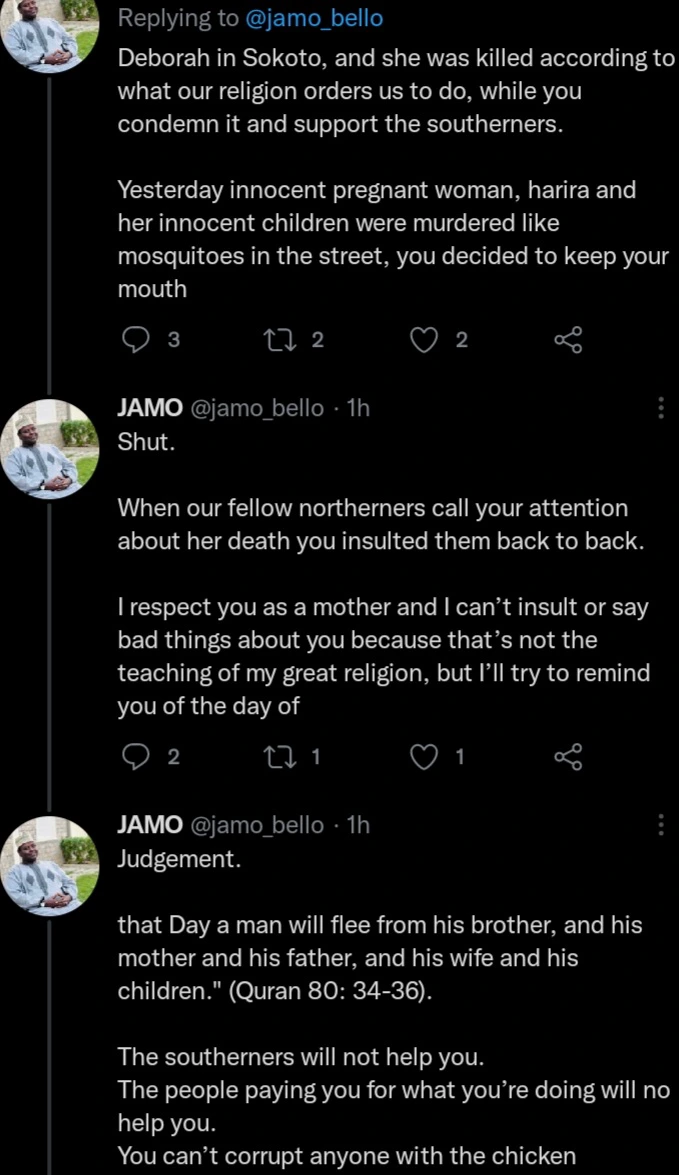
Task: Open @jamo_bello link in "Replying to" line
Action: coord(313,18)
